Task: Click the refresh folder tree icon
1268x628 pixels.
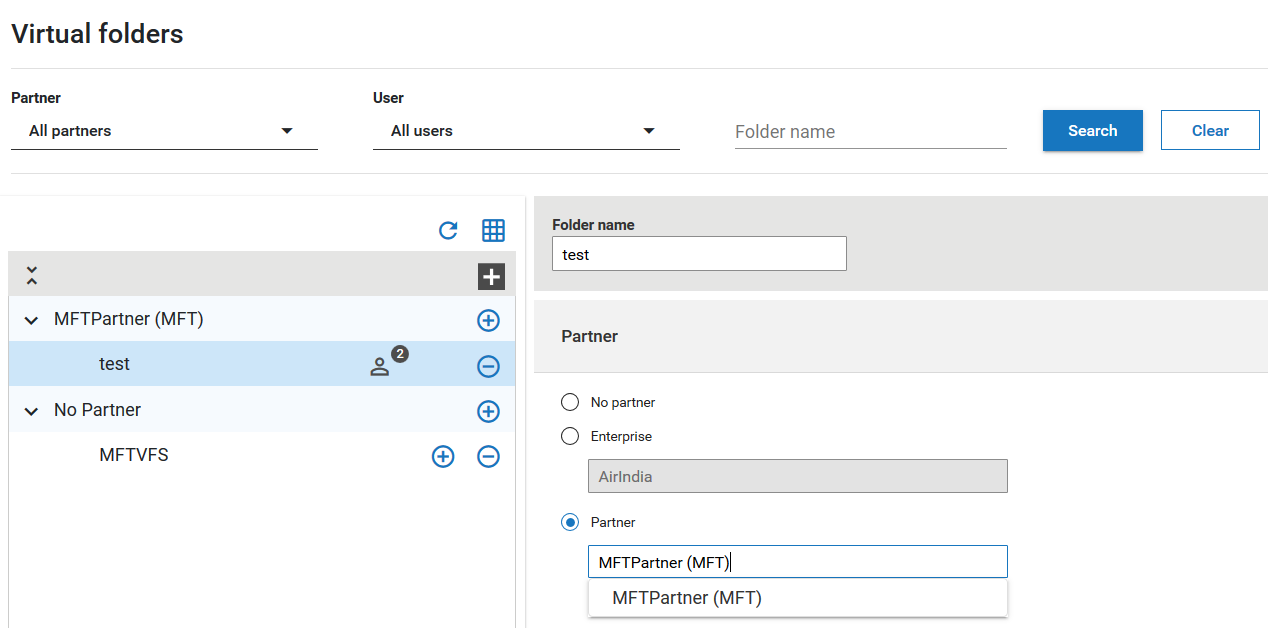Action: (448, 230)
